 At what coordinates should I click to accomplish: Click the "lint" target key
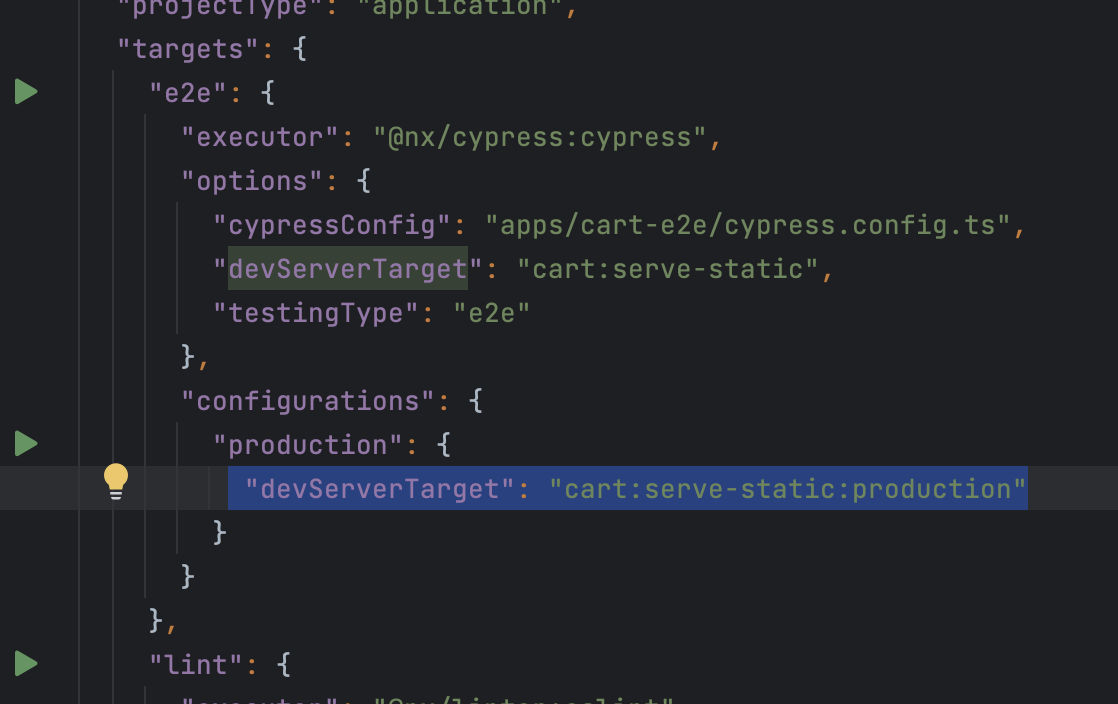195,665
